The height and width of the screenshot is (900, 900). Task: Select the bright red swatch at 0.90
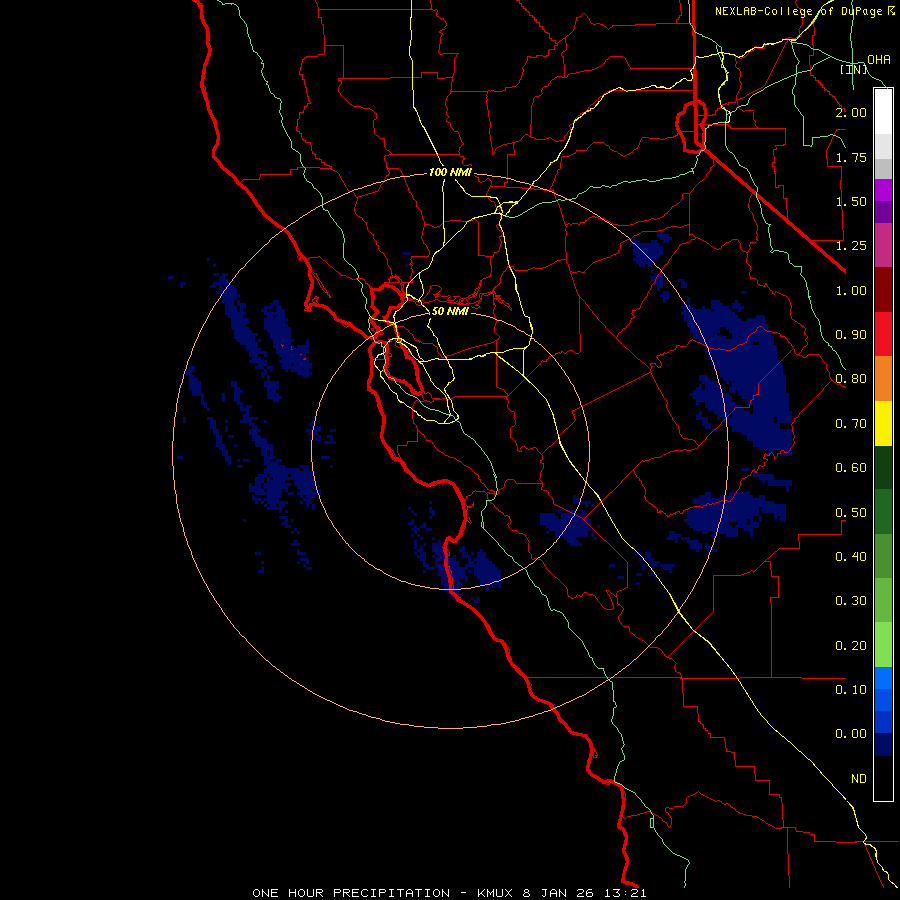pos(883,334)
